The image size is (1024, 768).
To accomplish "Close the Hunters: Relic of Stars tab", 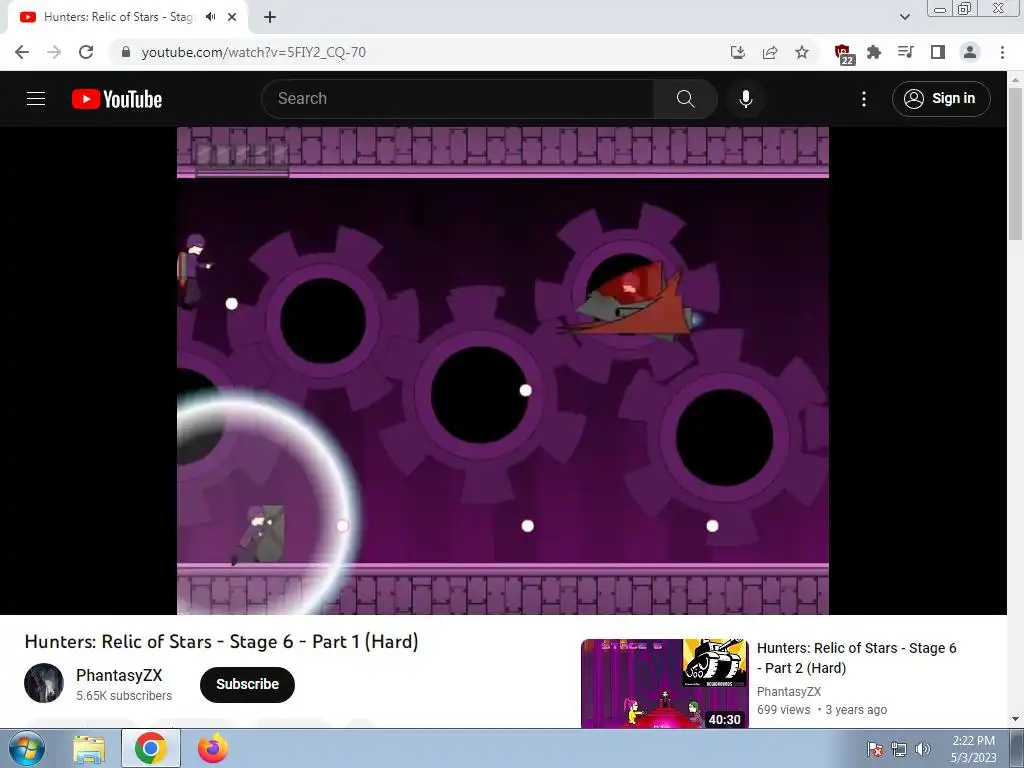I will (232, 17).
